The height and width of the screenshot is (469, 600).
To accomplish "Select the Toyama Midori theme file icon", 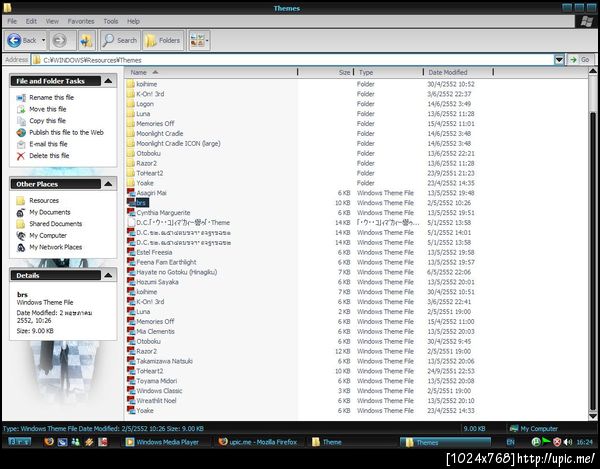I will 131,381.
